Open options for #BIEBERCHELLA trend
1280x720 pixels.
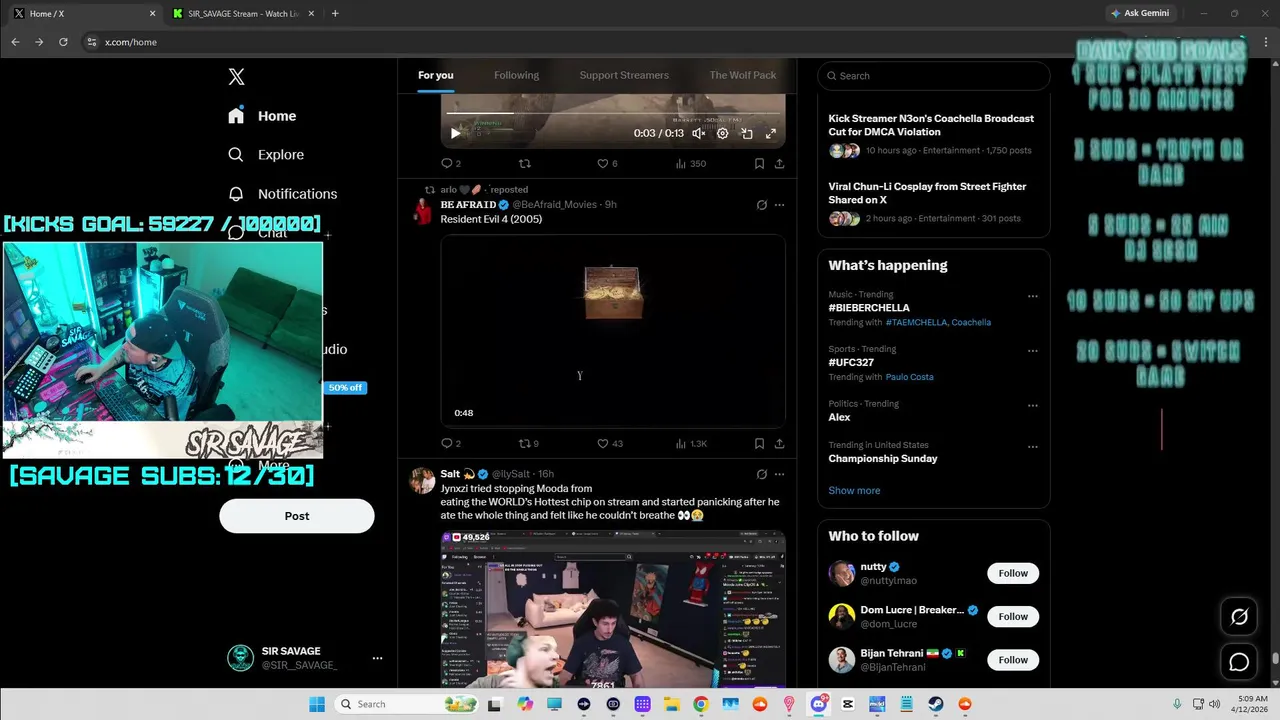[1033, 296]
